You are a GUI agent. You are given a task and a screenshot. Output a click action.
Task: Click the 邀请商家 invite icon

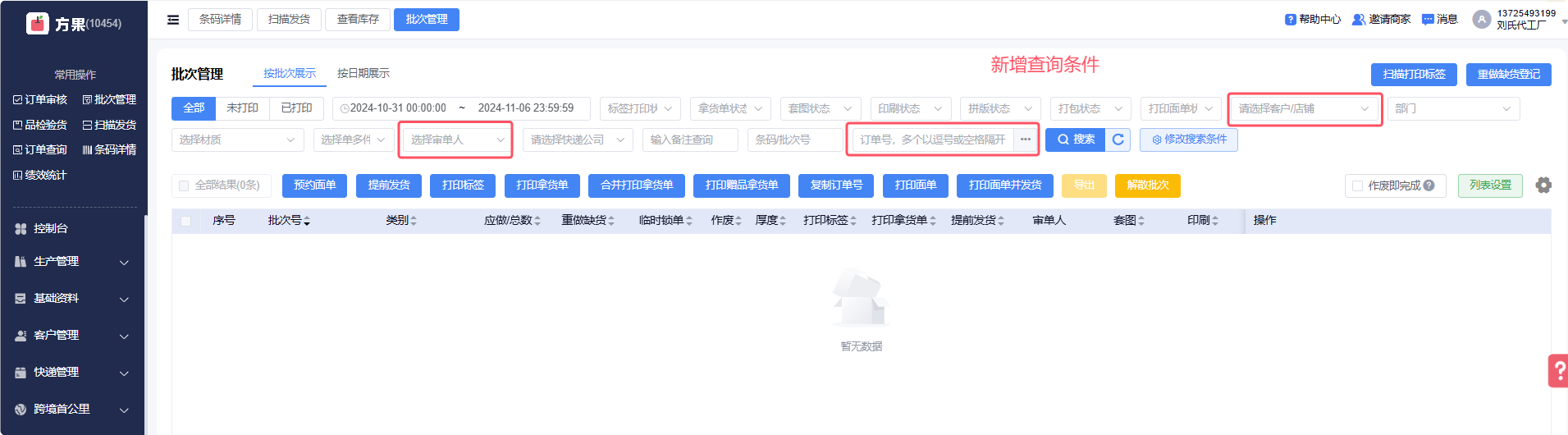pos(1359,20)
